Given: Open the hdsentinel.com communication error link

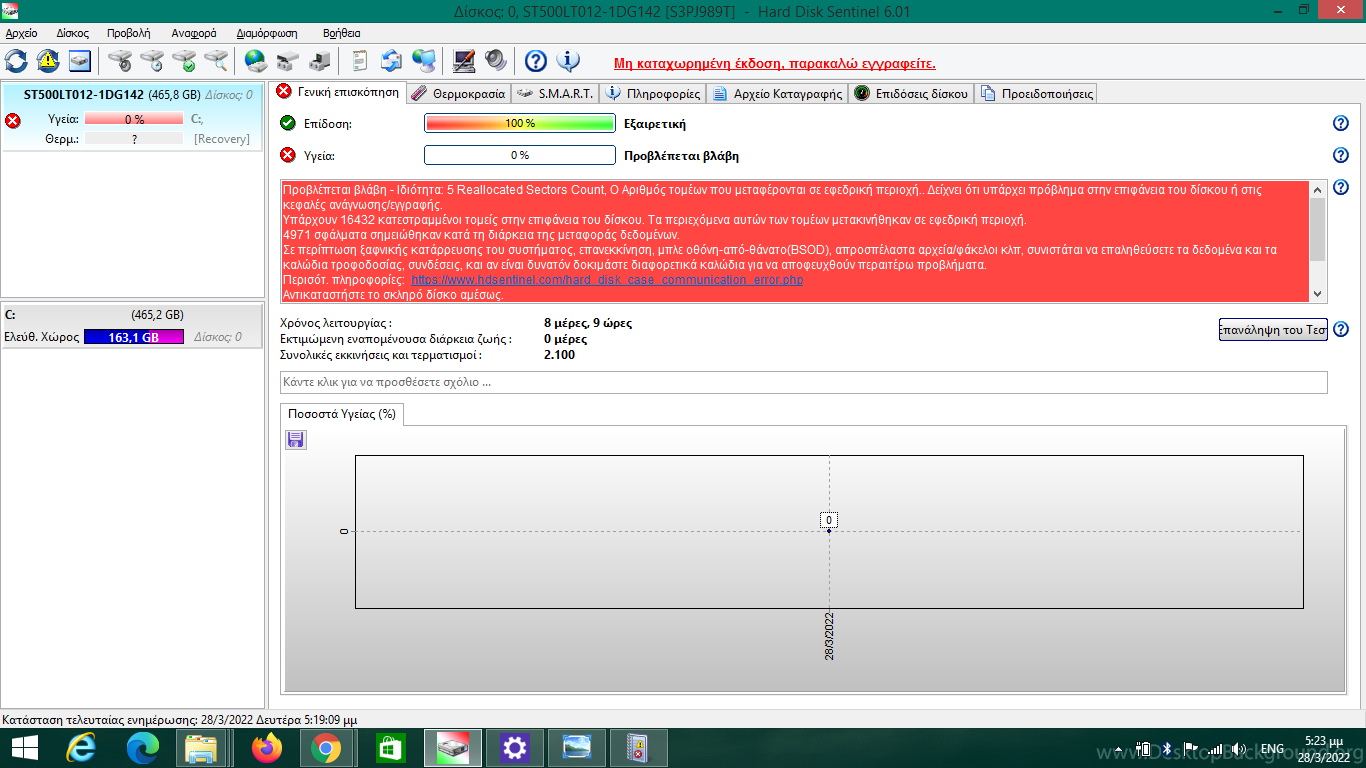Looking at the screenshot, I should (606, 280).
